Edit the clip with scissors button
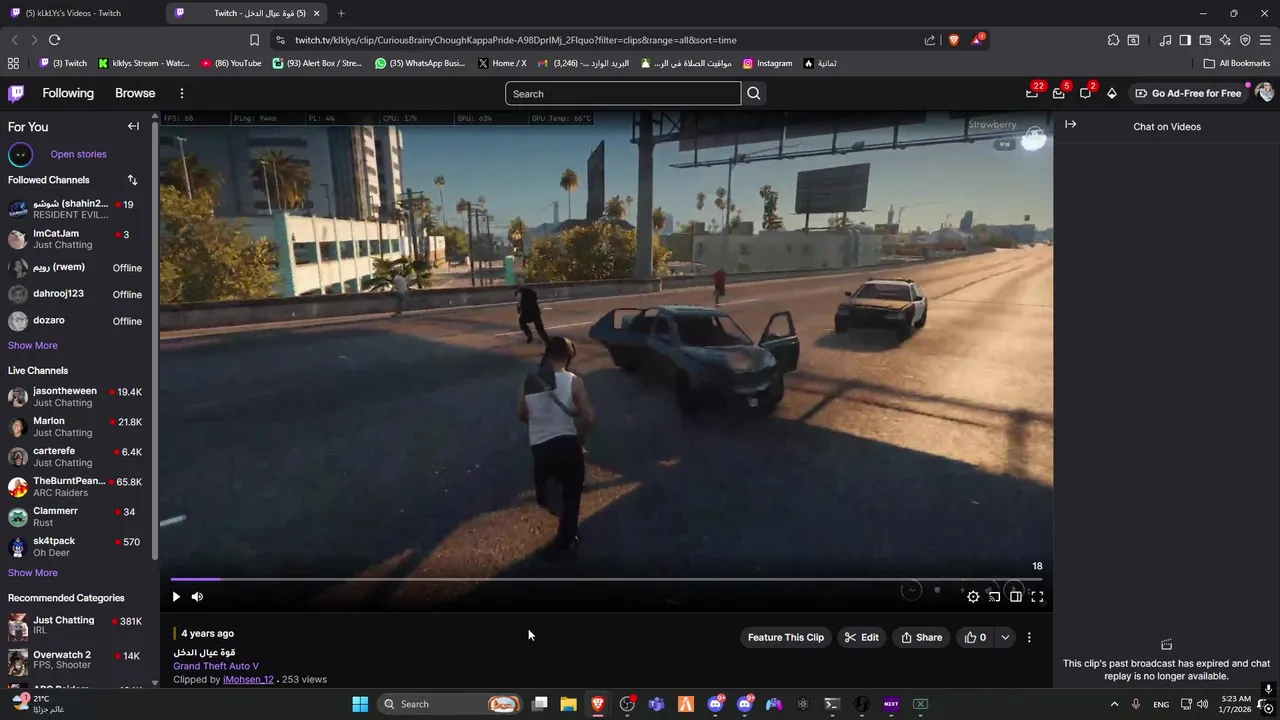The image size is (1280, 720). (861, 637)
